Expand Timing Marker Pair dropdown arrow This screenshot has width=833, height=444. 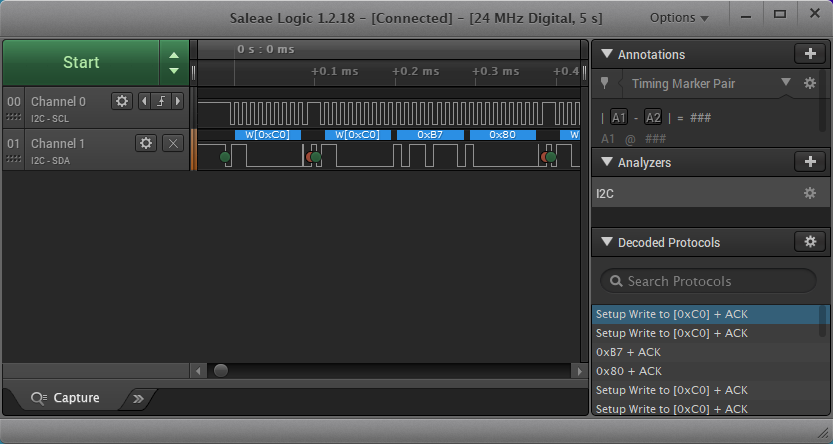[786, 82]
